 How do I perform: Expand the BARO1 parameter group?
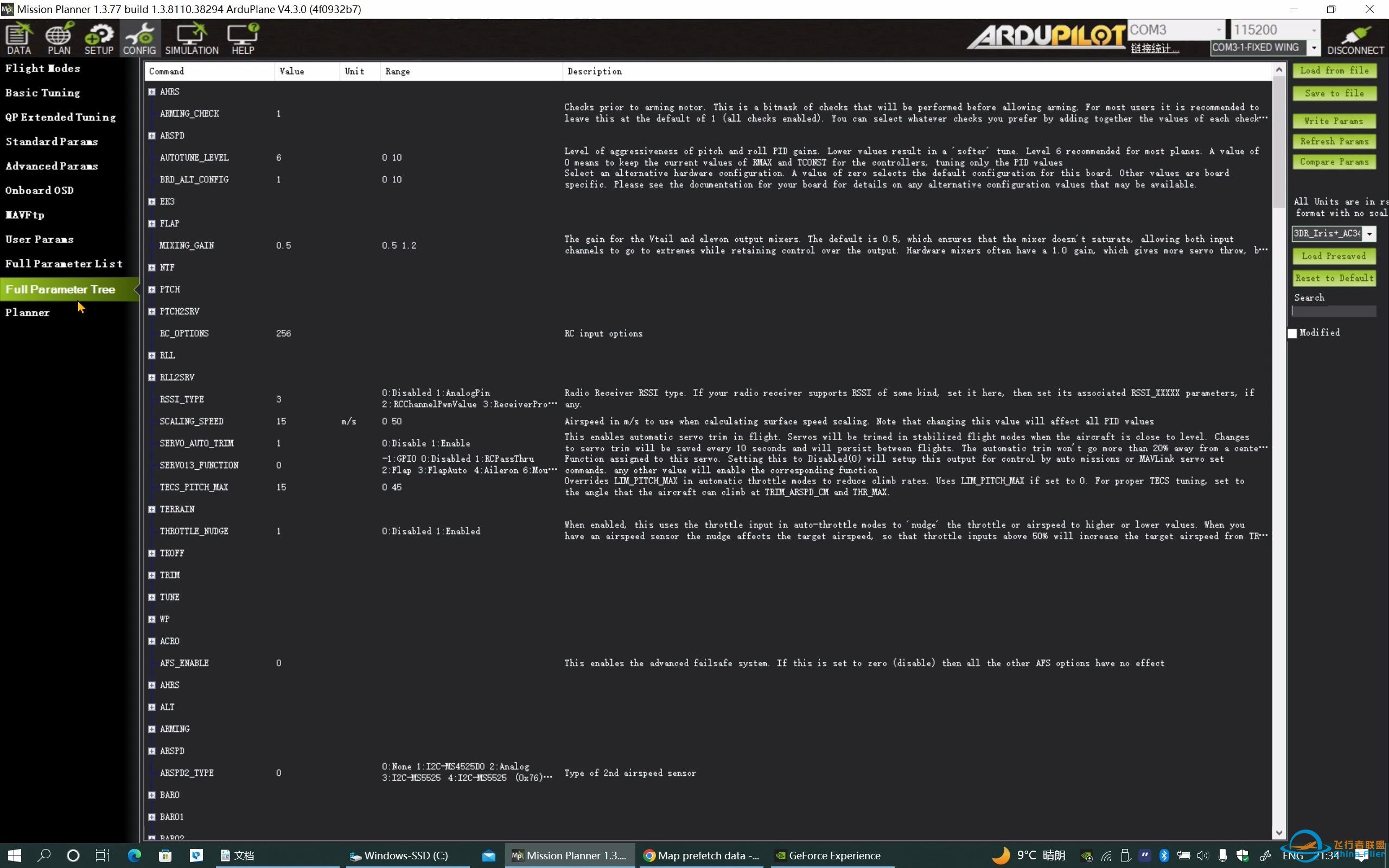(x=151, y=816)
